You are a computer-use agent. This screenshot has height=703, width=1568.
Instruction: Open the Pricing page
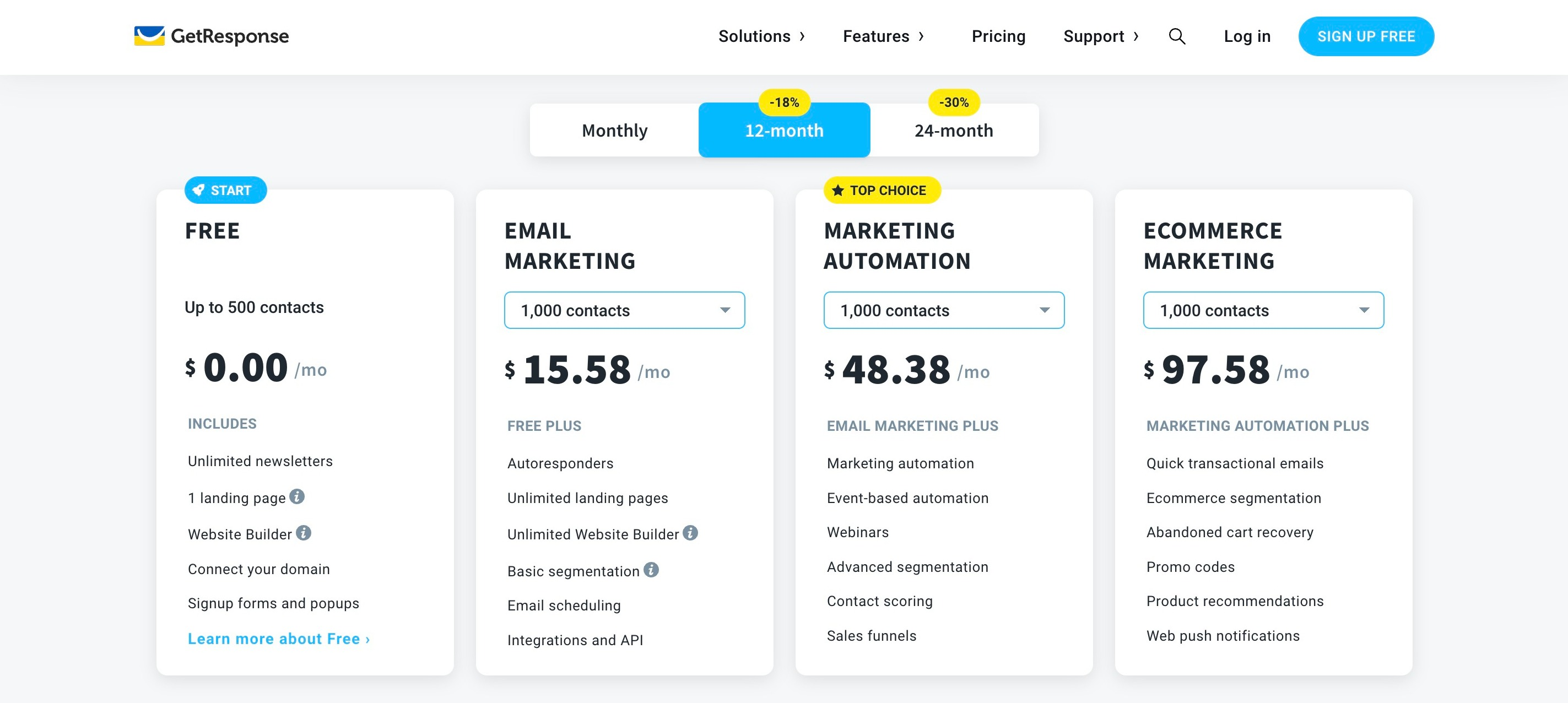998,36
